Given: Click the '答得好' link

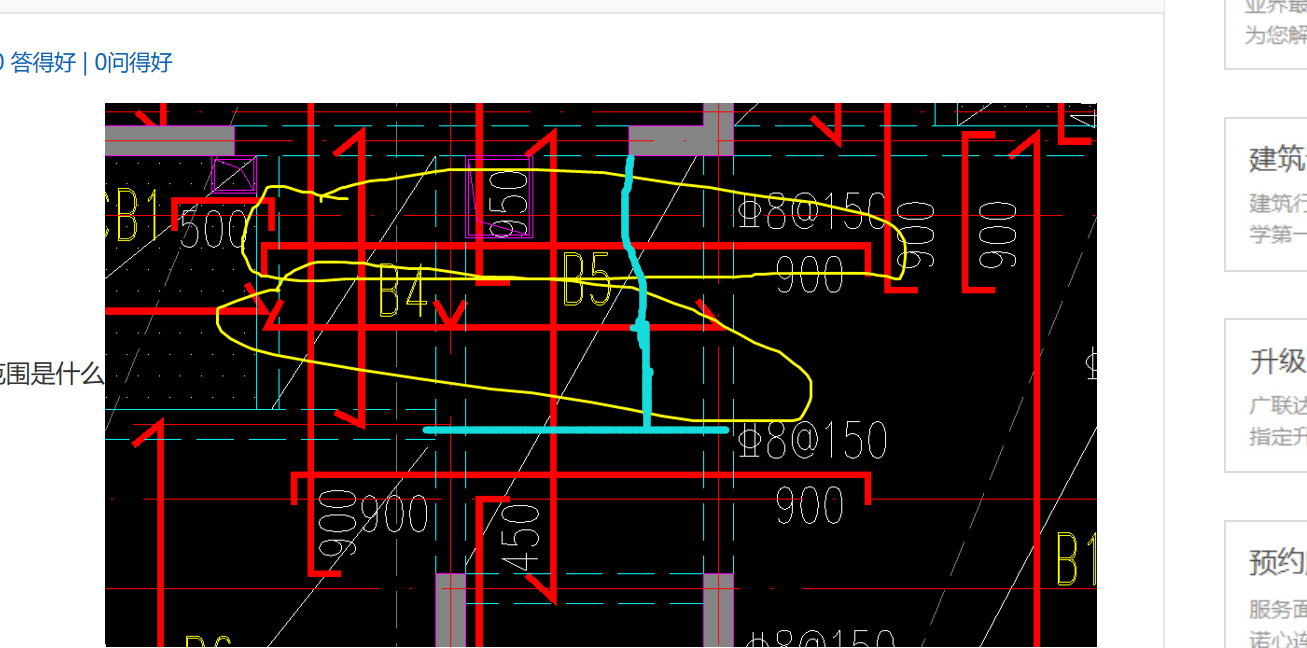Looking at the screenshot, I should 42,63.
